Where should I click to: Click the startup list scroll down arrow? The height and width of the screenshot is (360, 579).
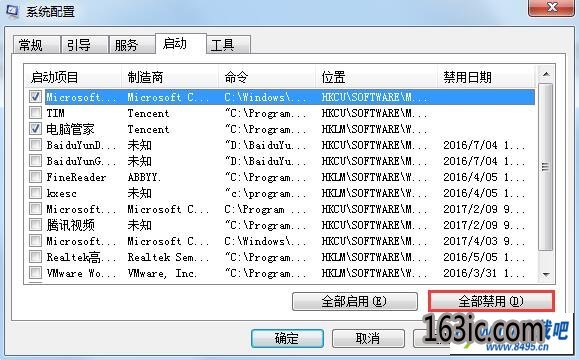click(546, 274)
